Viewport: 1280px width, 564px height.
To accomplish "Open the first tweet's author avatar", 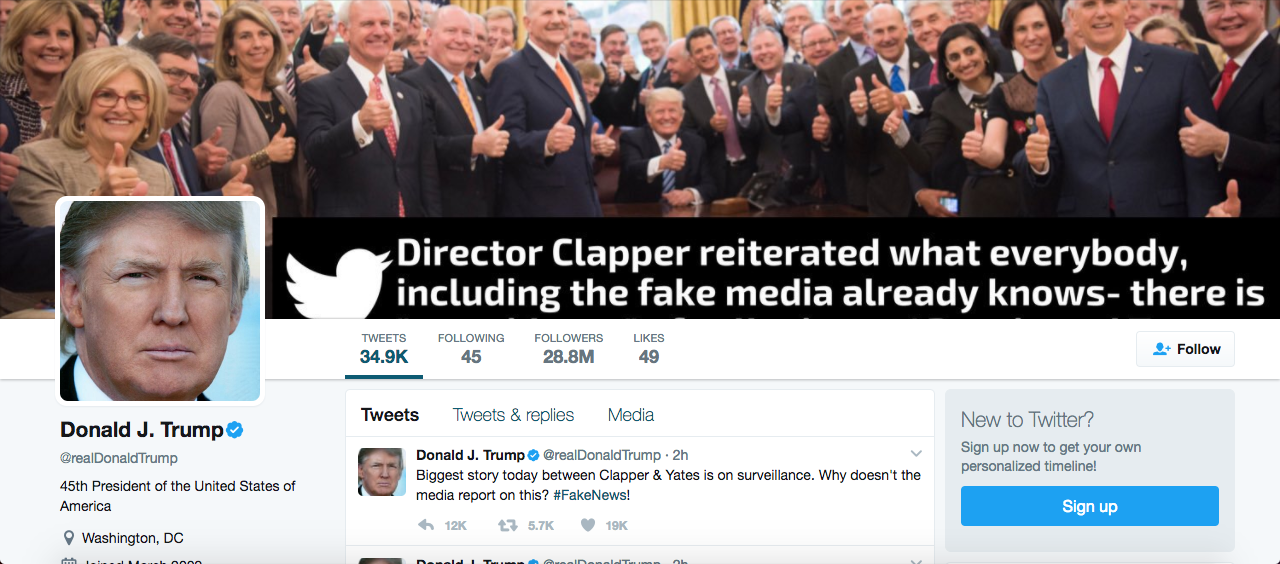I will coord(381,472).
